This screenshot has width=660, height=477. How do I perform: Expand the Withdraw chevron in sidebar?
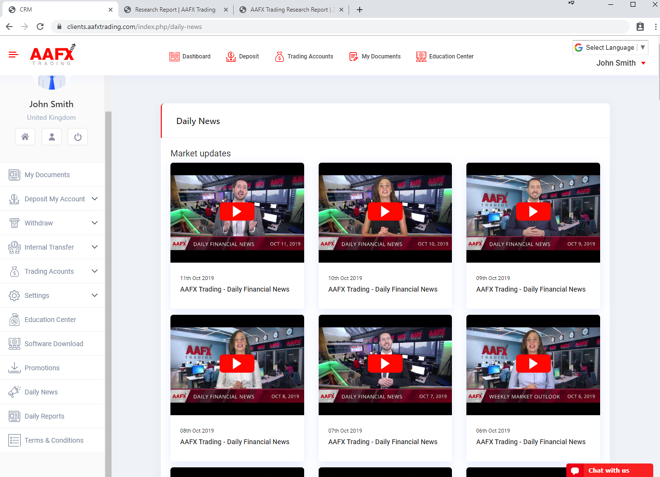(95, 223)
